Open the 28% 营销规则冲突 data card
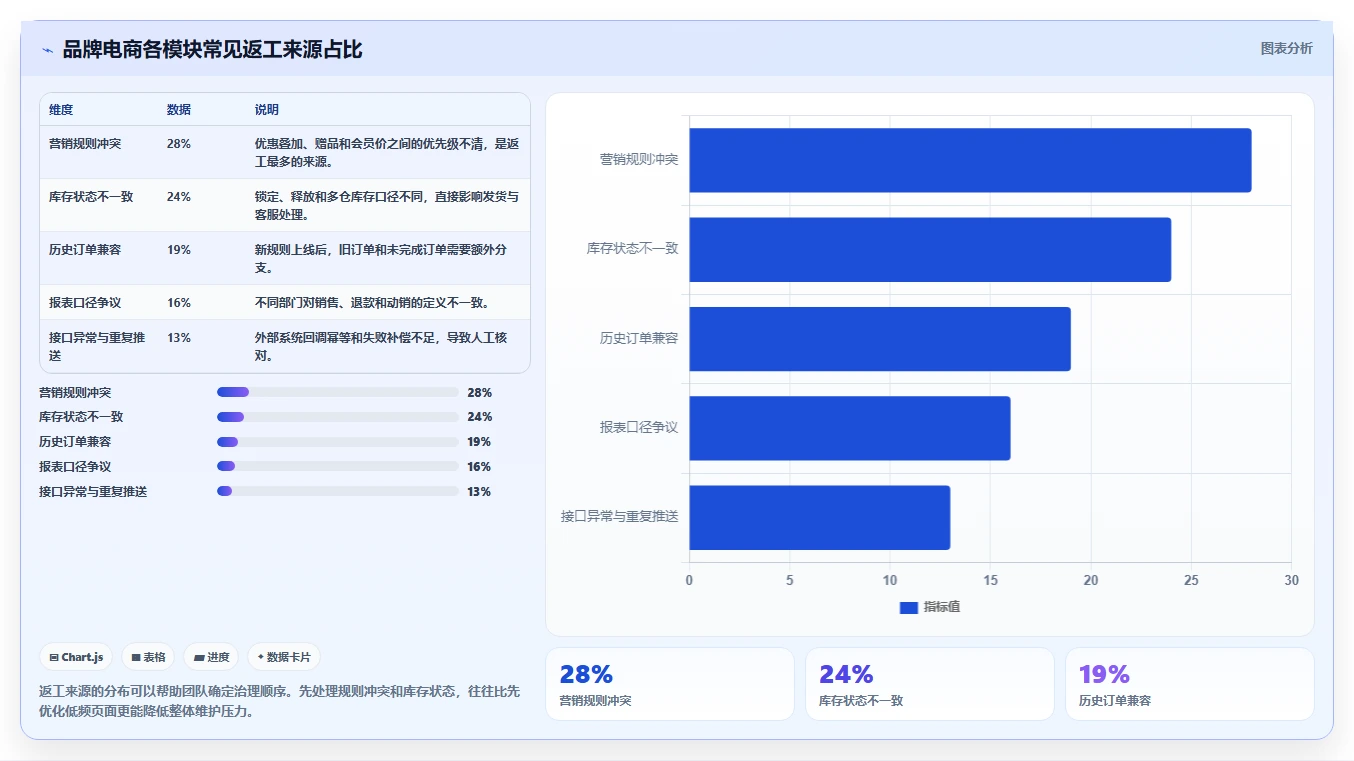This screenshot has height=761, width=1354. (x=670, y=684)
